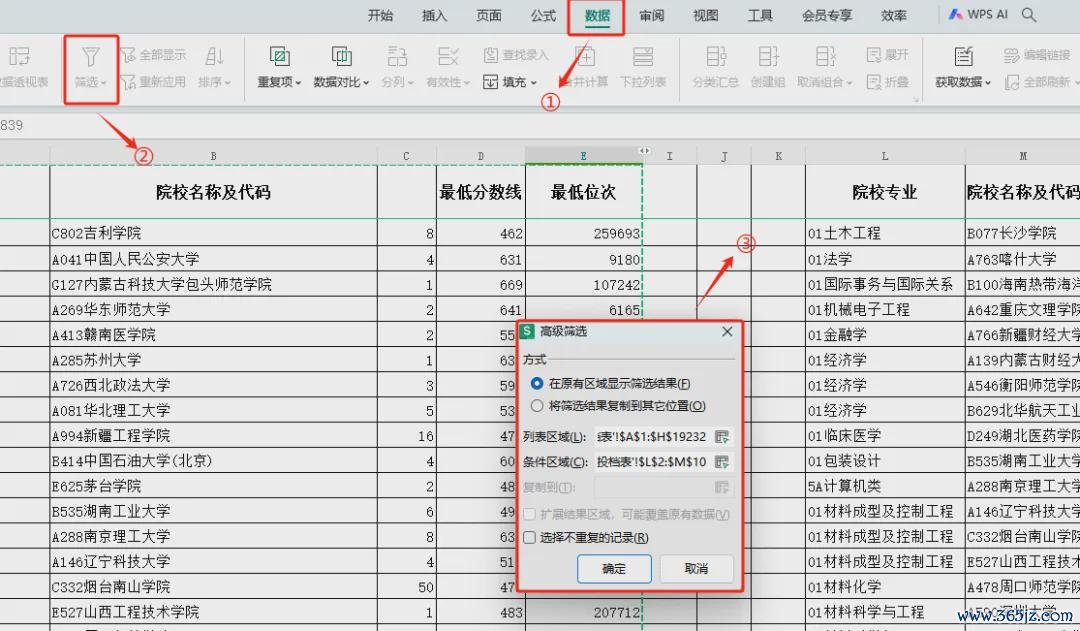Select column E header
Screen dimensions: 1080x631
click(583, 156)
